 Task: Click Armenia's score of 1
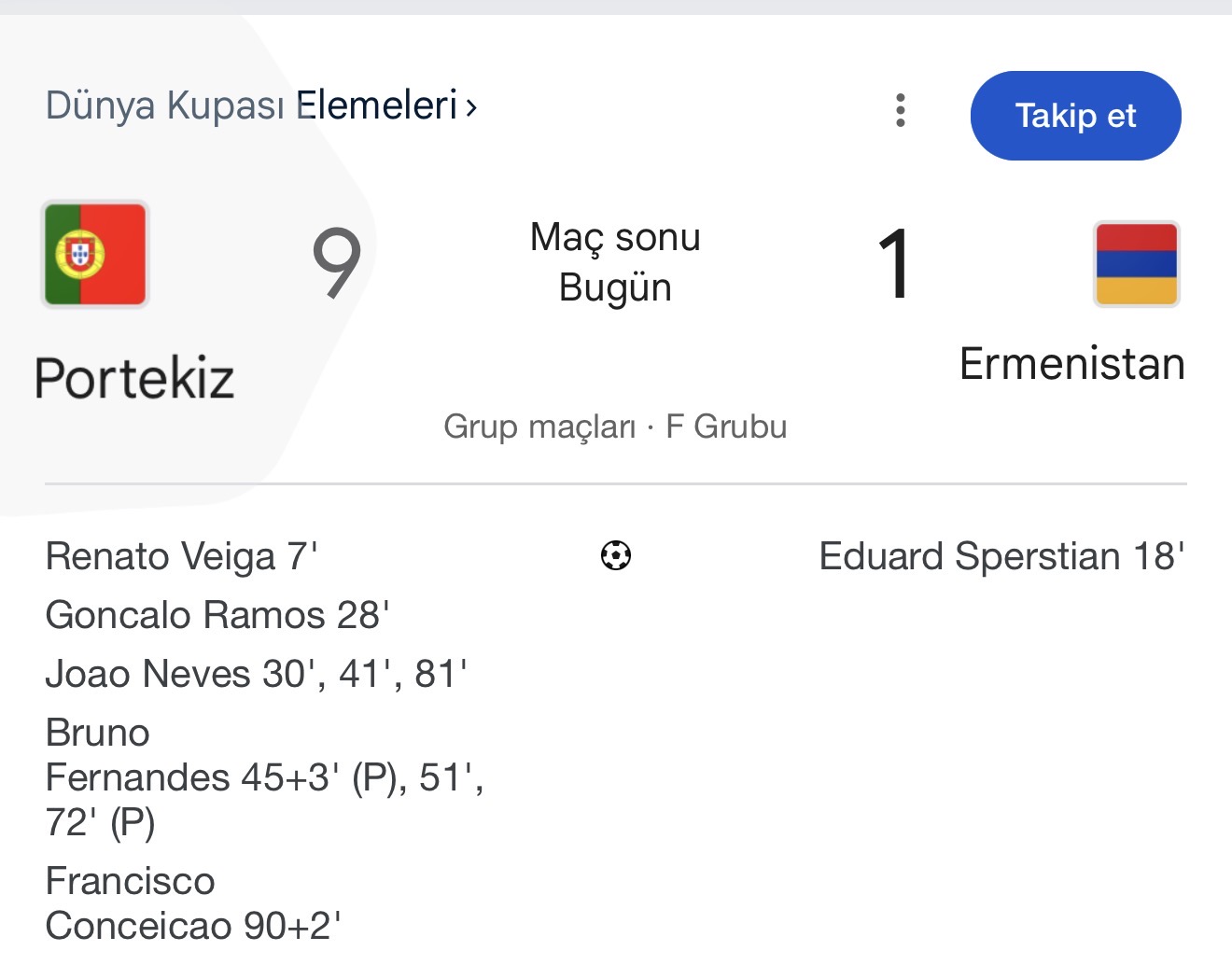[894, 265]
